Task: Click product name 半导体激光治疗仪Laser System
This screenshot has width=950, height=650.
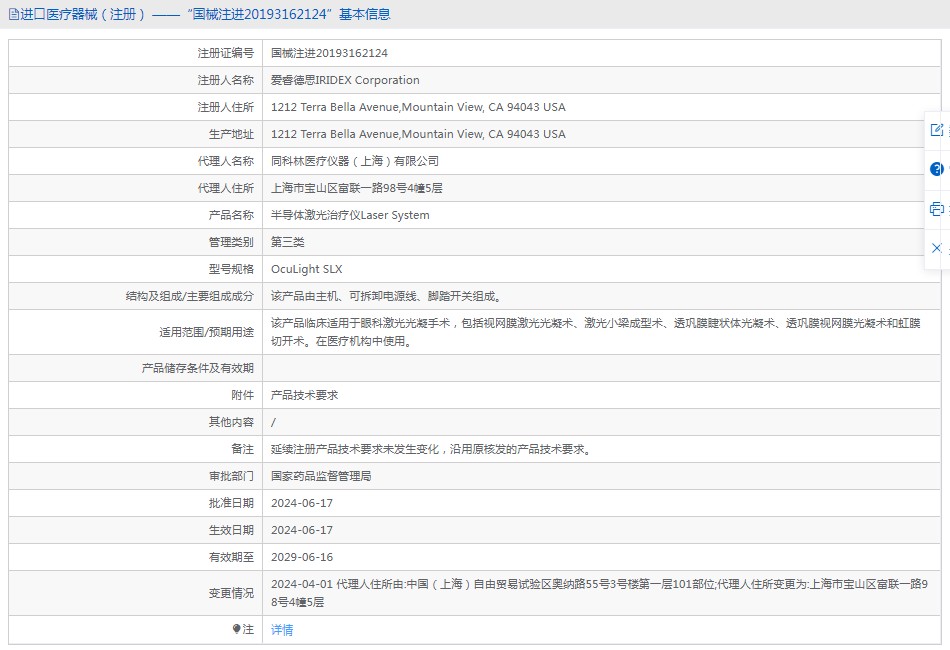Action: click(350, 215)
